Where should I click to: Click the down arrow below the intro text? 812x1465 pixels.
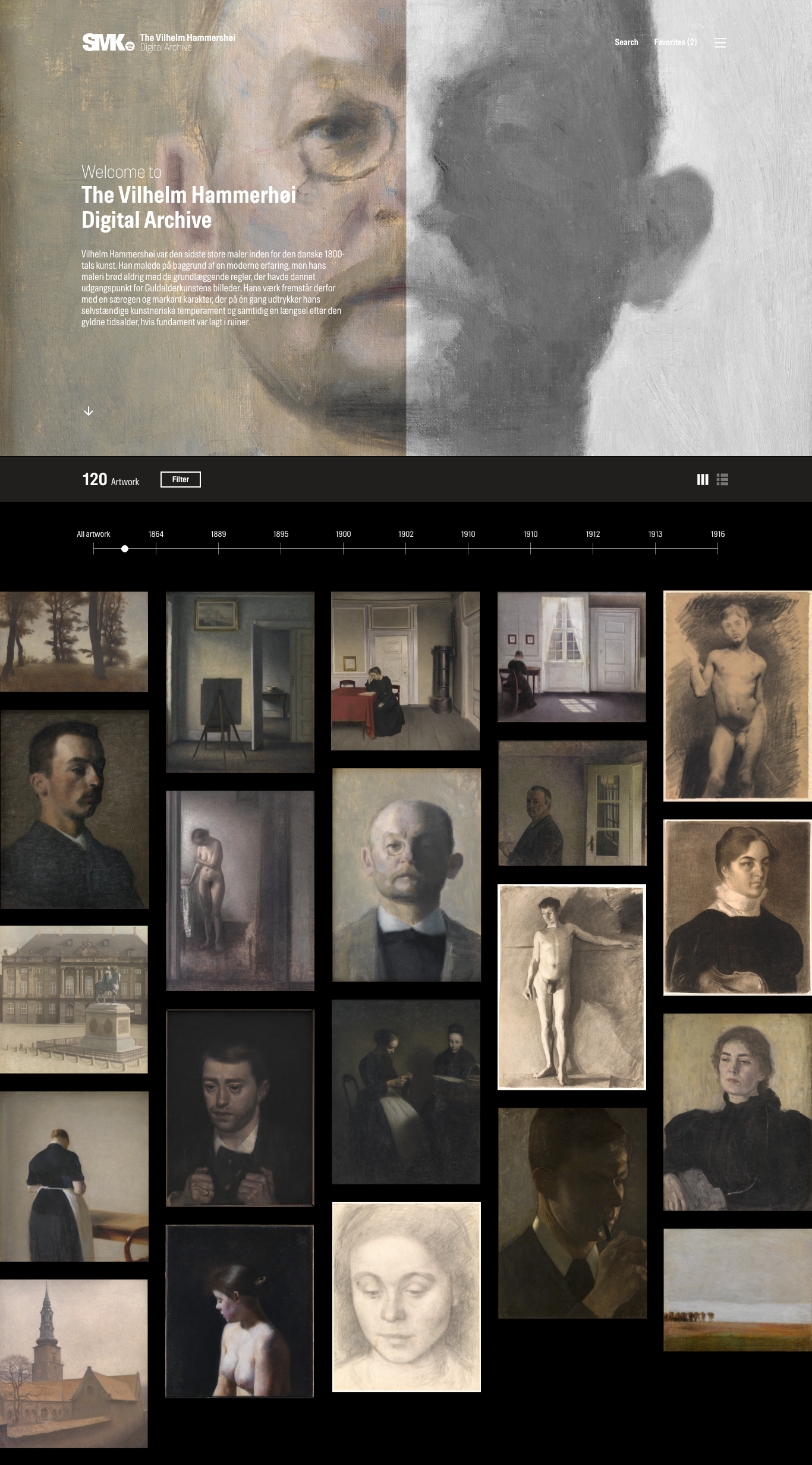tap(89, 411)
